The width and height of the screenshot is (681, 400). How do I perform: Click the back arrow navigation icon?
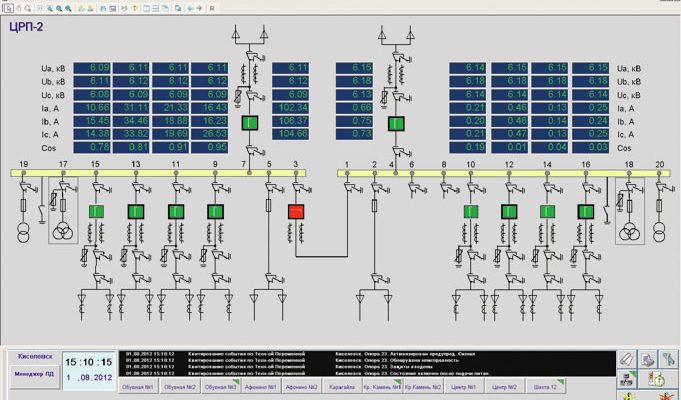(190, 7)
